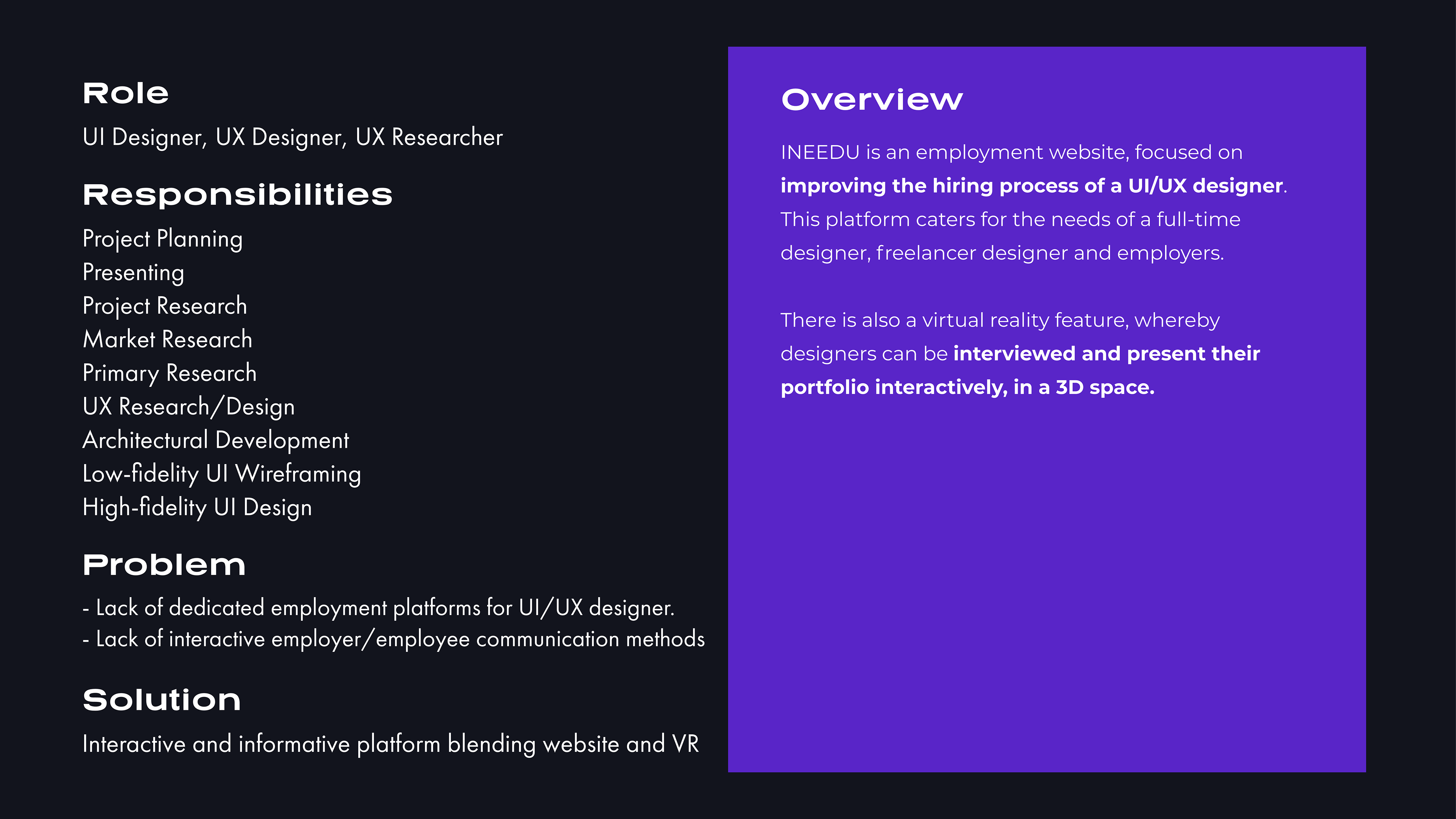Select High-fidelity UI Design text

pos(197,507)
